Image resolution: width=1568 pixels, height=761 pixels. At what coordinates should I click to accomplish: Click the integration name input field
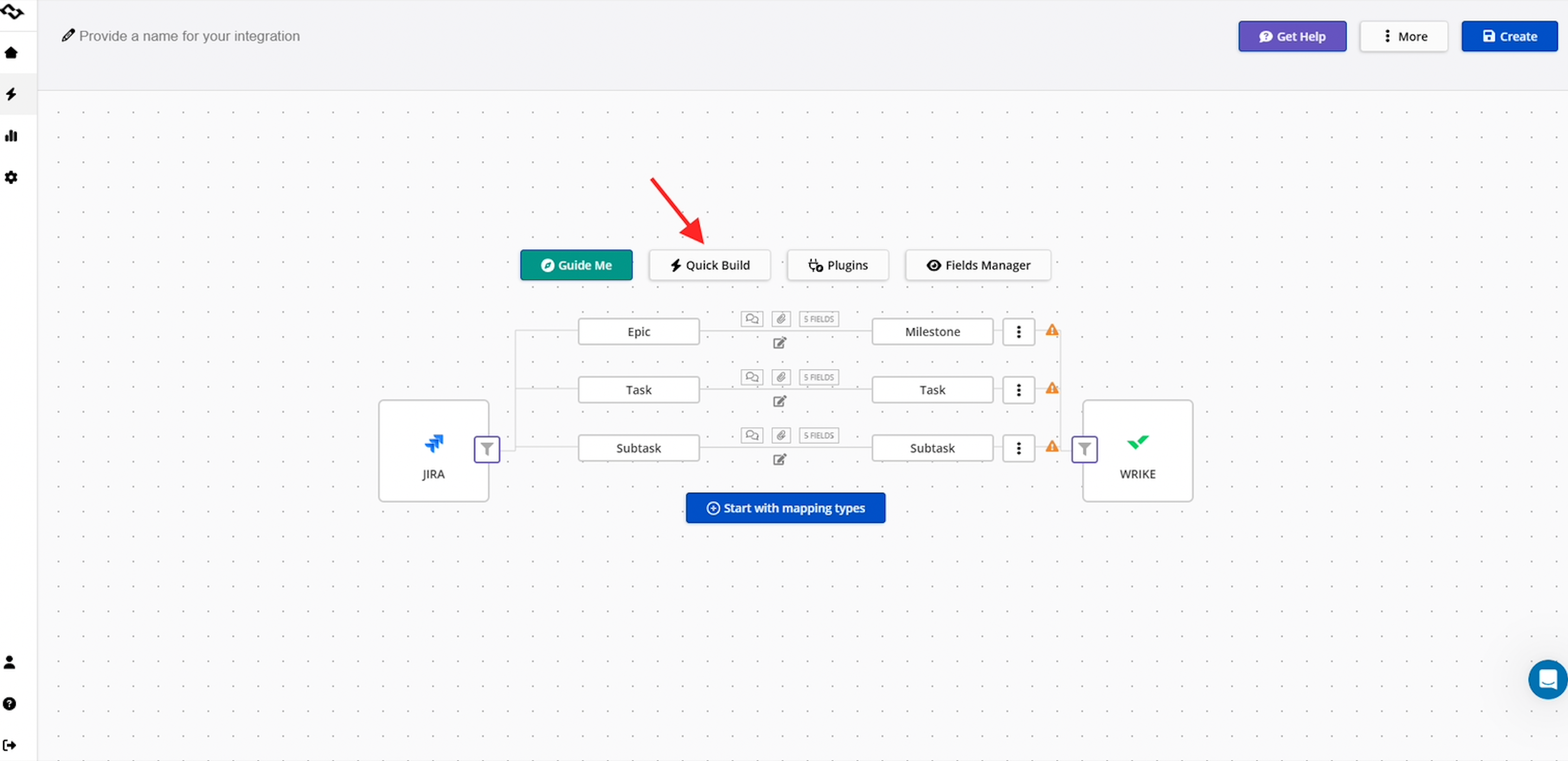[x=189, y=36]
